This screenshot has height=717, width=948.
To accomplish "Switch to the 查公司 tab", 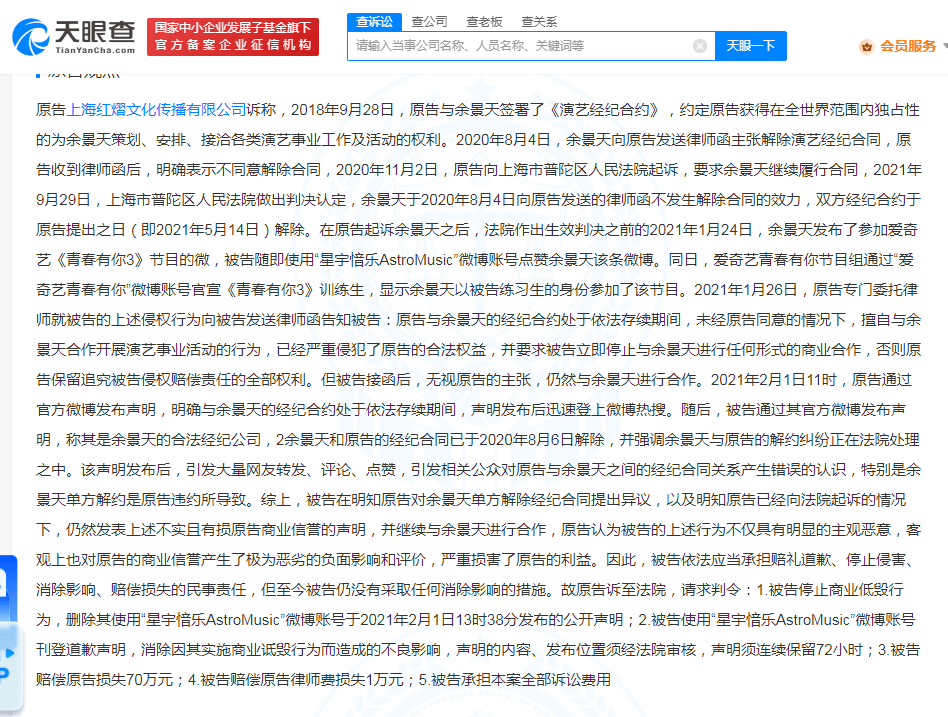I will click(429, 22).
